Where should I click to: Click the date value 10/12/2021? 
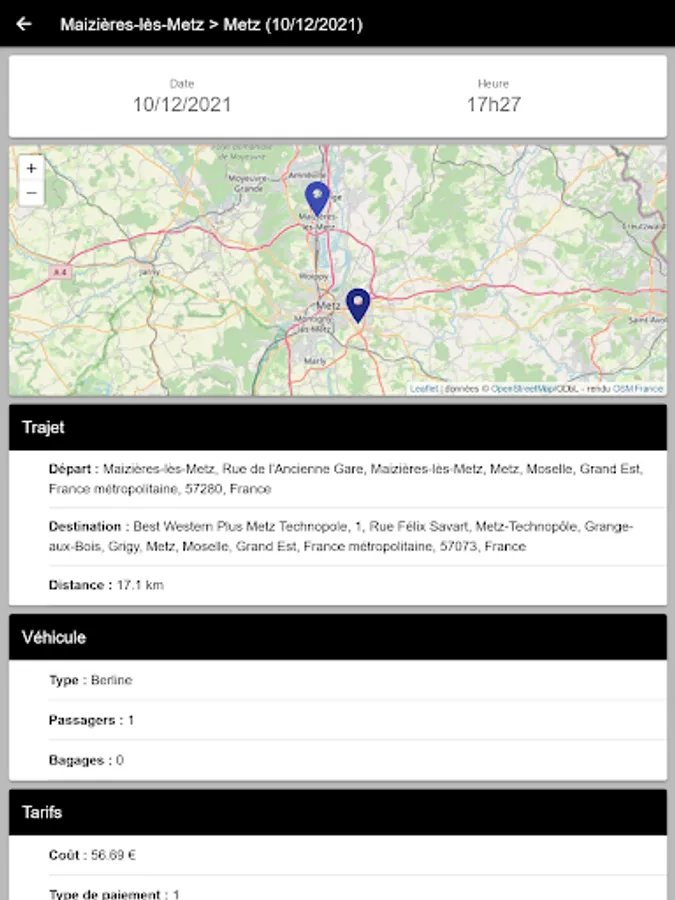pos(182,104)
